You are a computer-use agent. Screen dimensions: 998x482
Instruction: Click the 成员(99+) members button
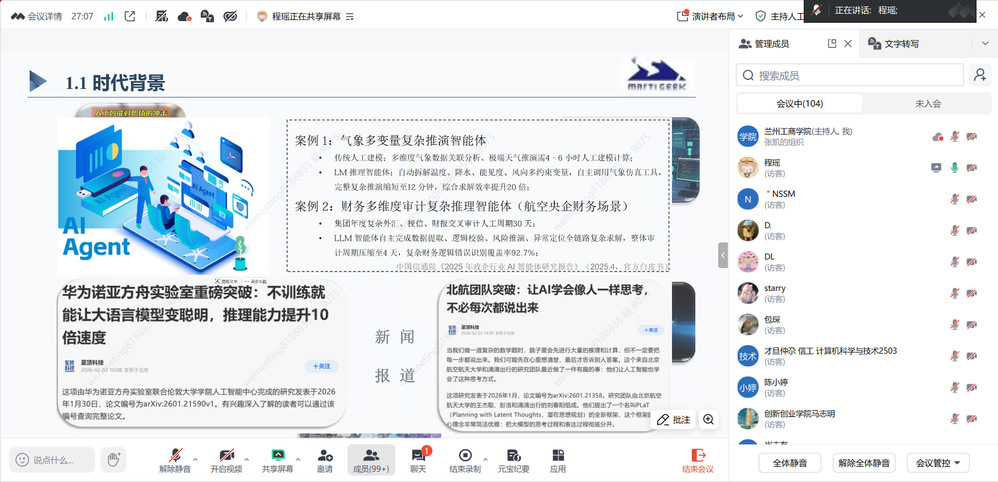click(x=371, y=461)
